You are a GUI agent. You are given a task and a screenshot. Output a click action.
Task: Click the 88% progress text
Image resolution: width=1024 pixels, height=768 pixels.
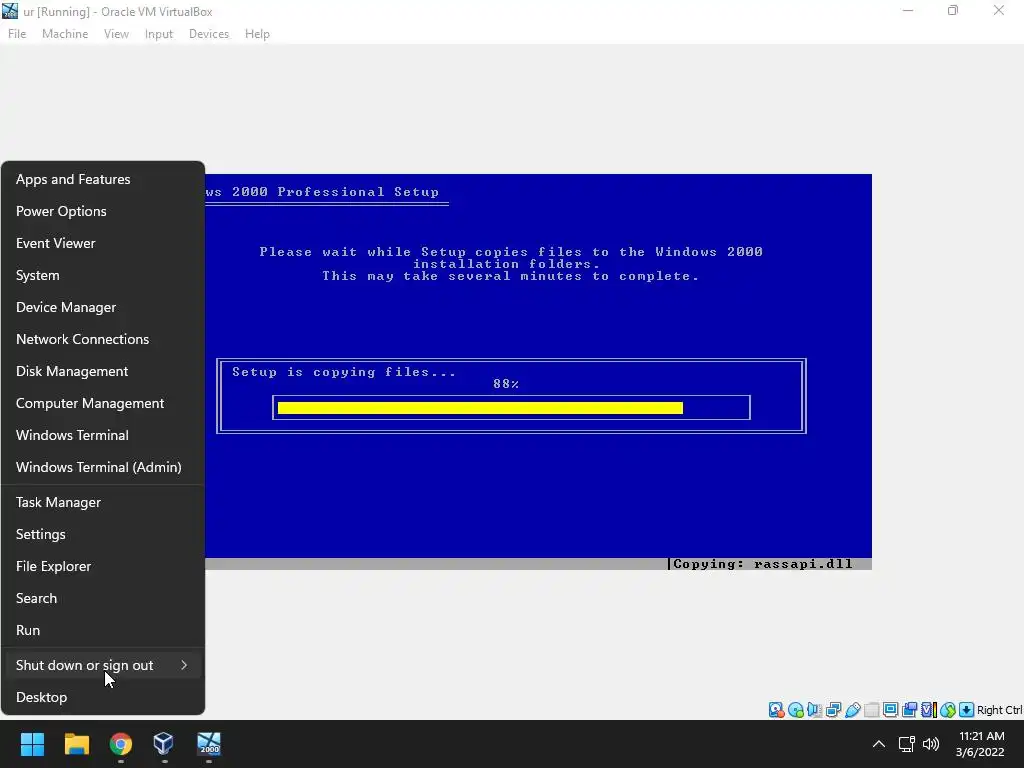point(506,384)
